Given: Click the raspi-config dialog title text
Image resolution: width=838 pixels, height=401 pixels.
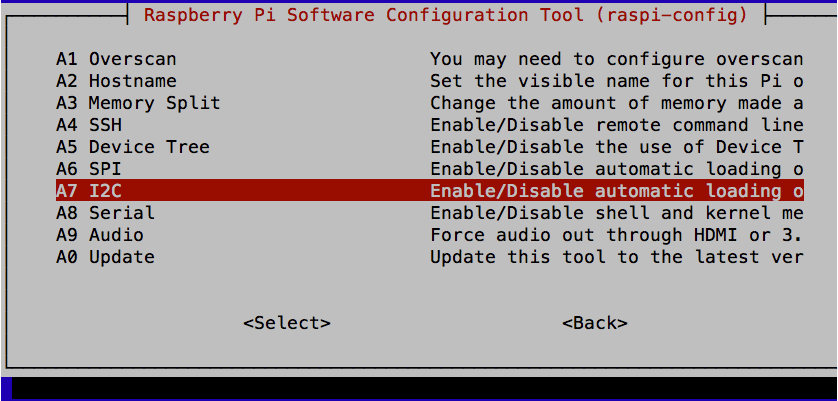Looking at the screenshot, I should pos(445,15).
